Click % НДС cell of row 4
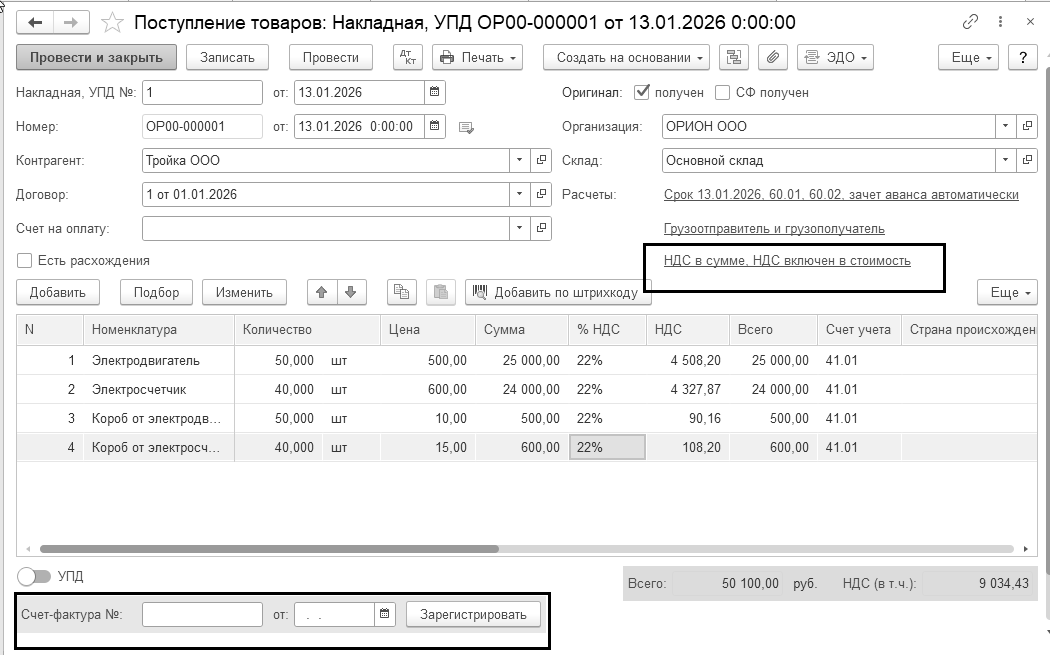 click(x=607, y=447)
